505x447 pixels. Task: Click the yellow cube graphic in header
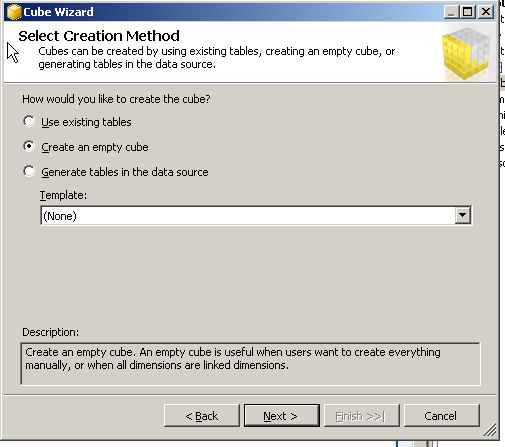466,54
